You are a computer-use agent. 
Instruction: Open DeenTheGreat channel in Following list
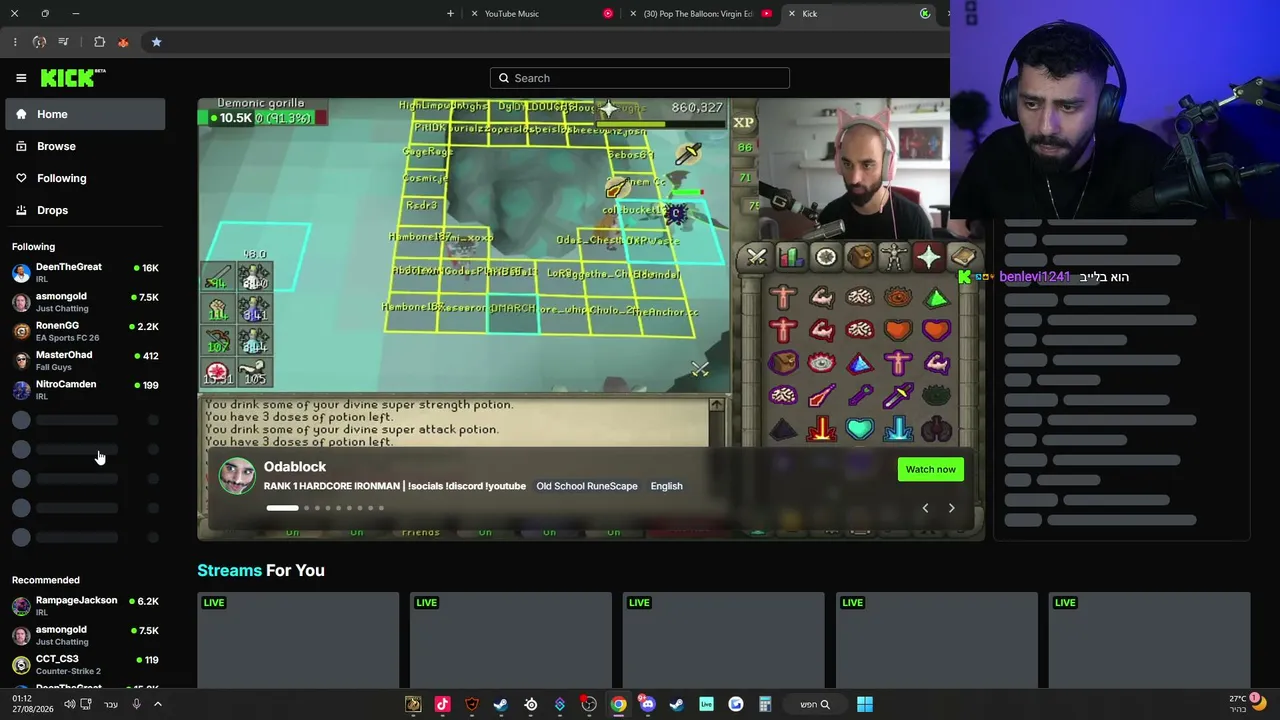tap(85, 273)
